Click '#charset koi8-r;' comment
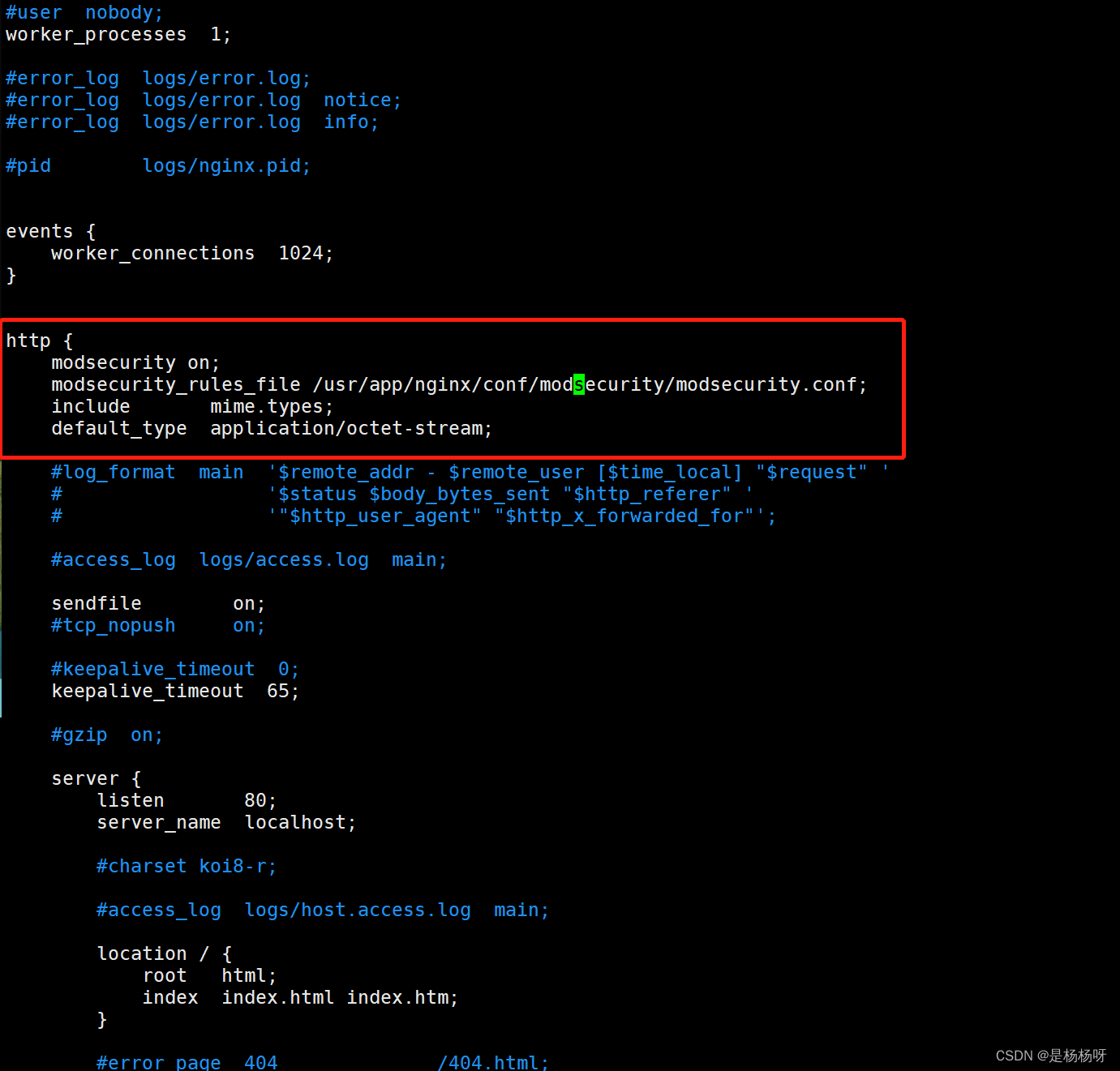 (x=187, y=867)
